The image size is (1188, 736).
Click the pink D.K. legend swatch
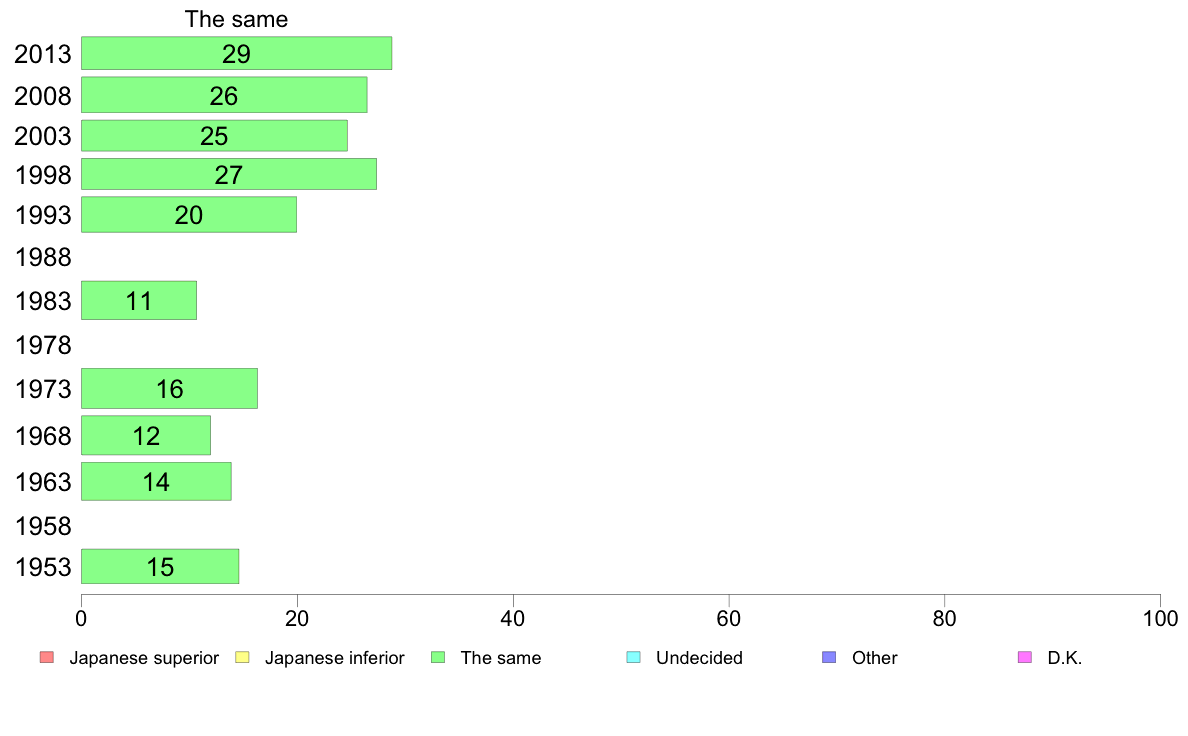click(1025, 657)
